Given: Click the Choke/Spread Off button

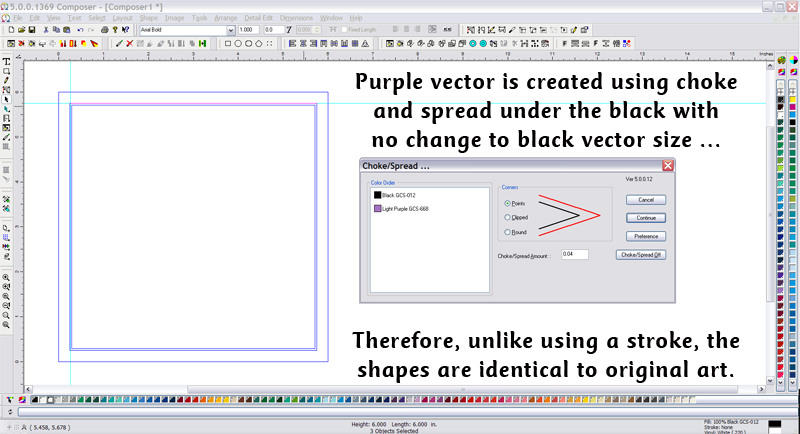Looking at the screenshot, I should [x=641, y=254].
